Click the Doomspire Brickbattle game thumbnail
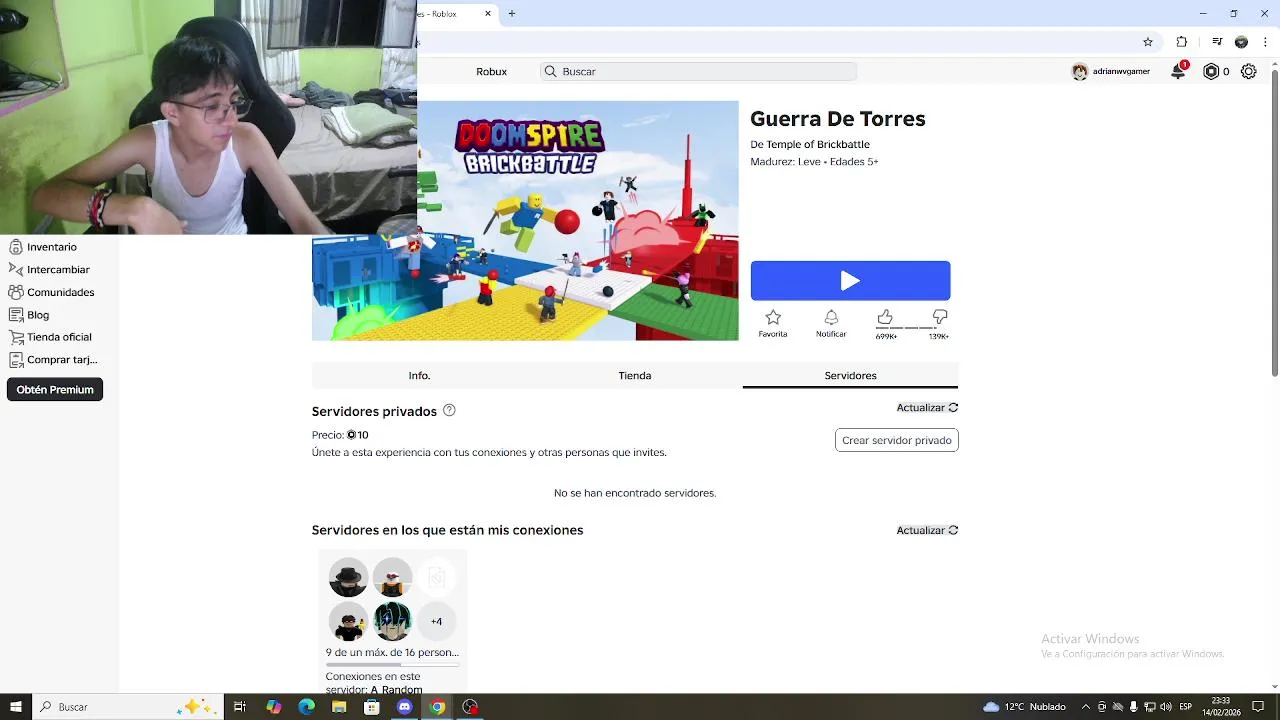The width and height of the screenshot is (1280, 720). 525,221
